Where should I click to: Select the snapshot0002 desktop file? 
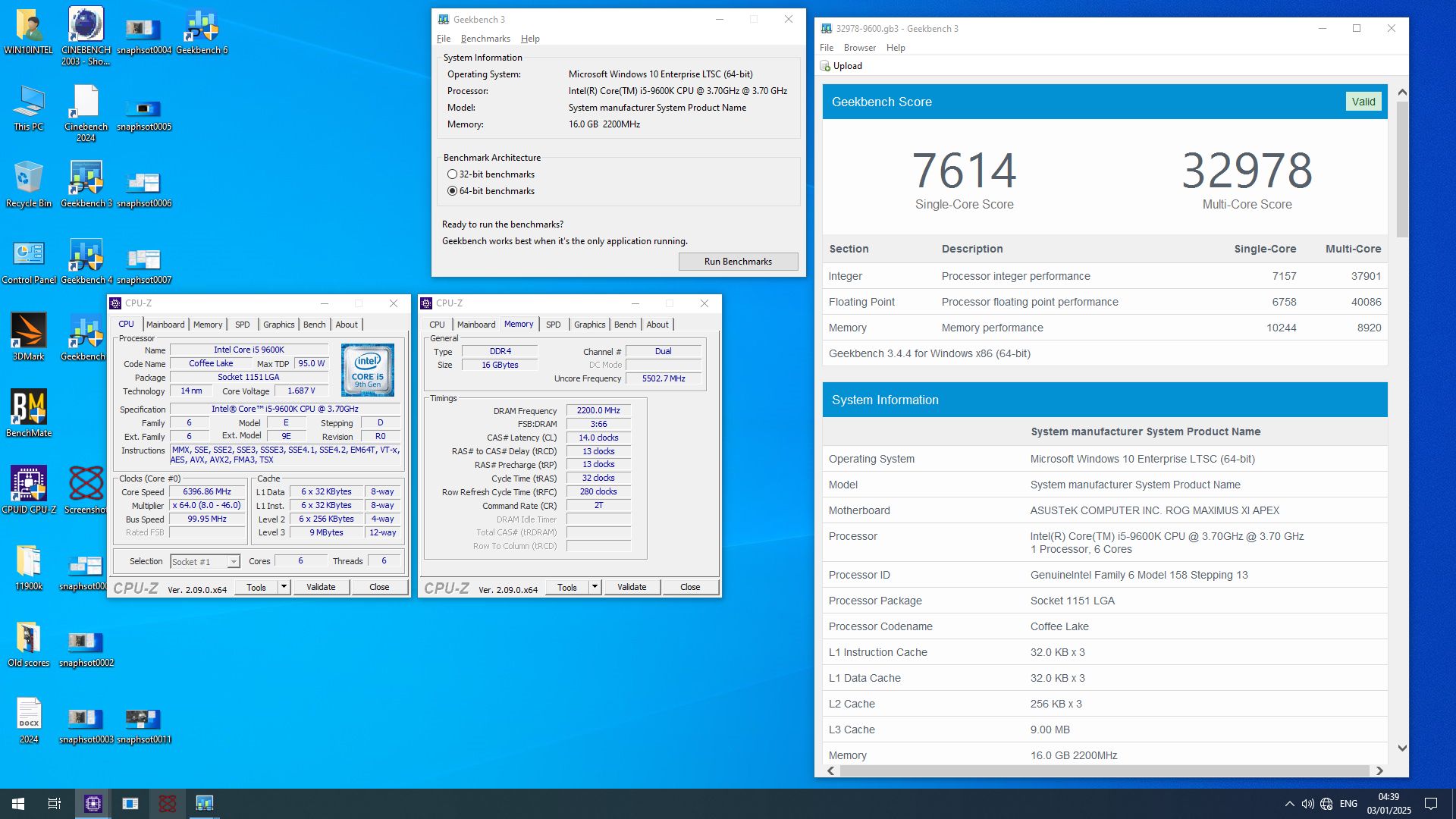[x=86, y=648]
